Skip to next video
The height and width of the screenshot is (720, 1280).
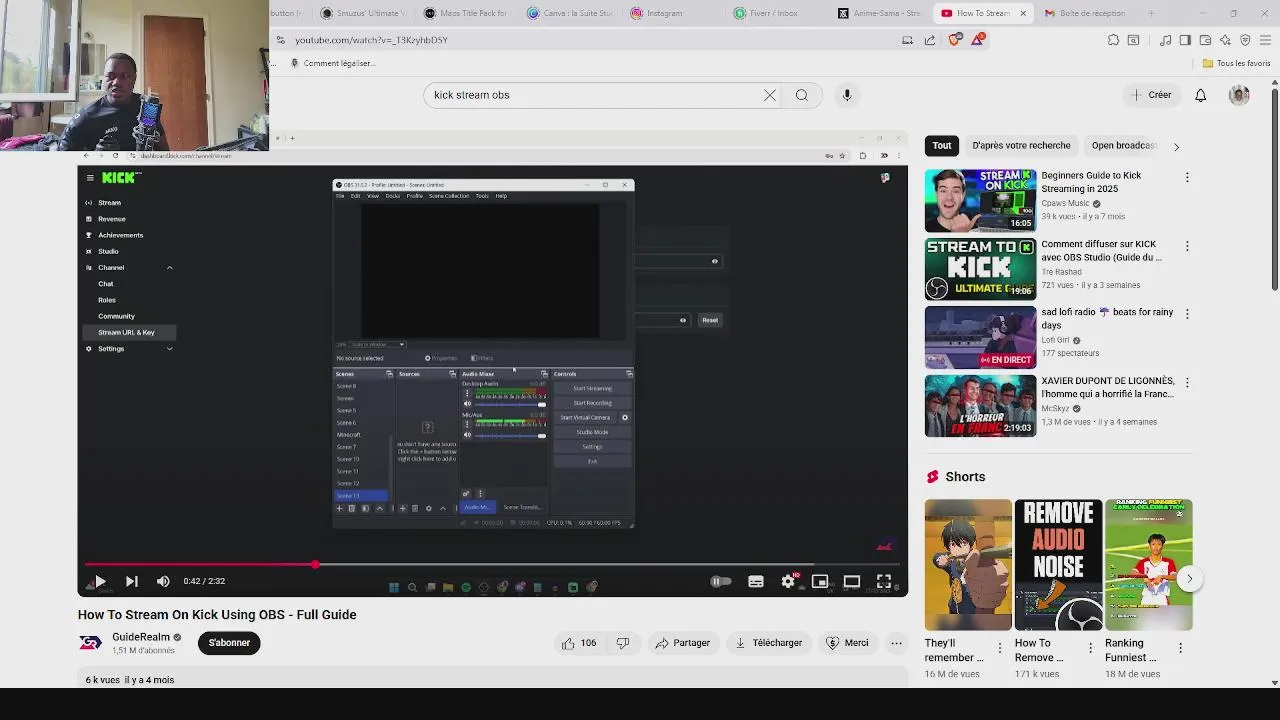tap(131, 581)
